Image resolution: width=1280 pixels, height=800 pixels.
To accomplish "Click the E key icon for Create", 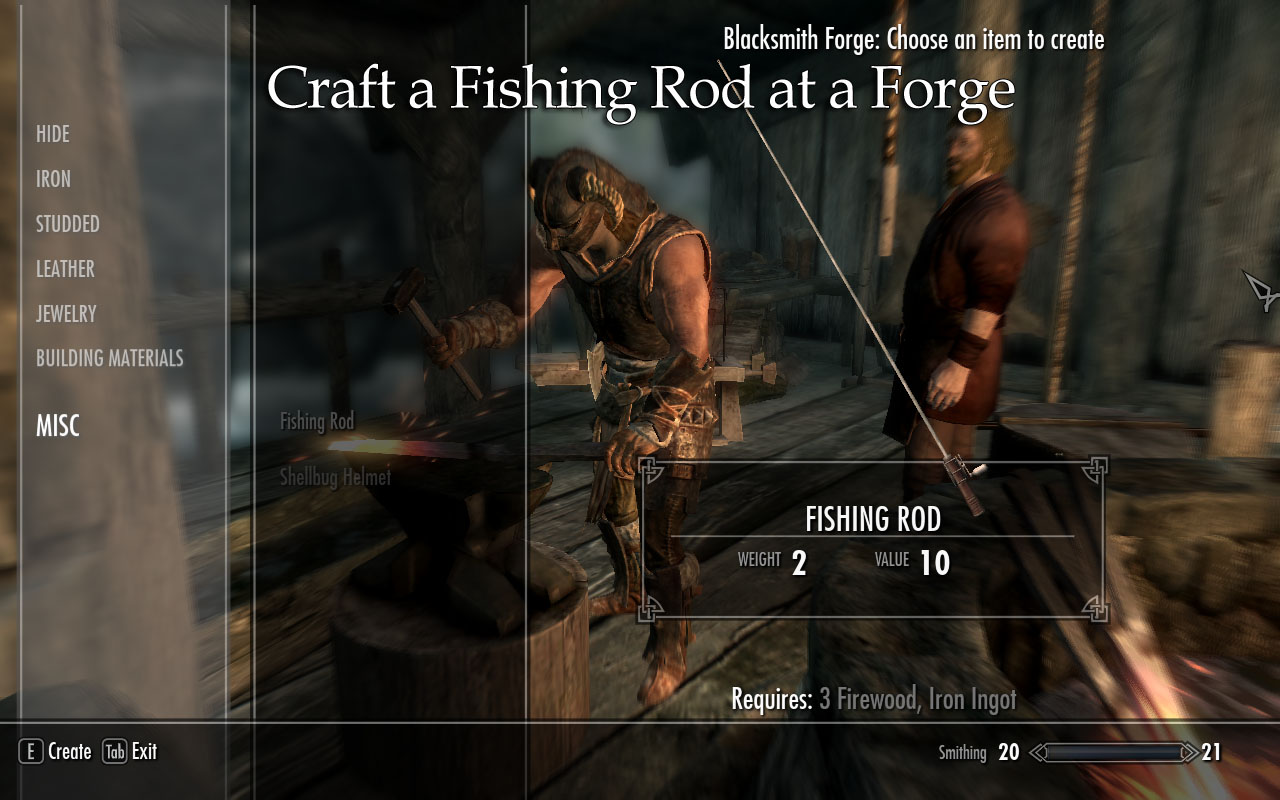I will [31, 752].
